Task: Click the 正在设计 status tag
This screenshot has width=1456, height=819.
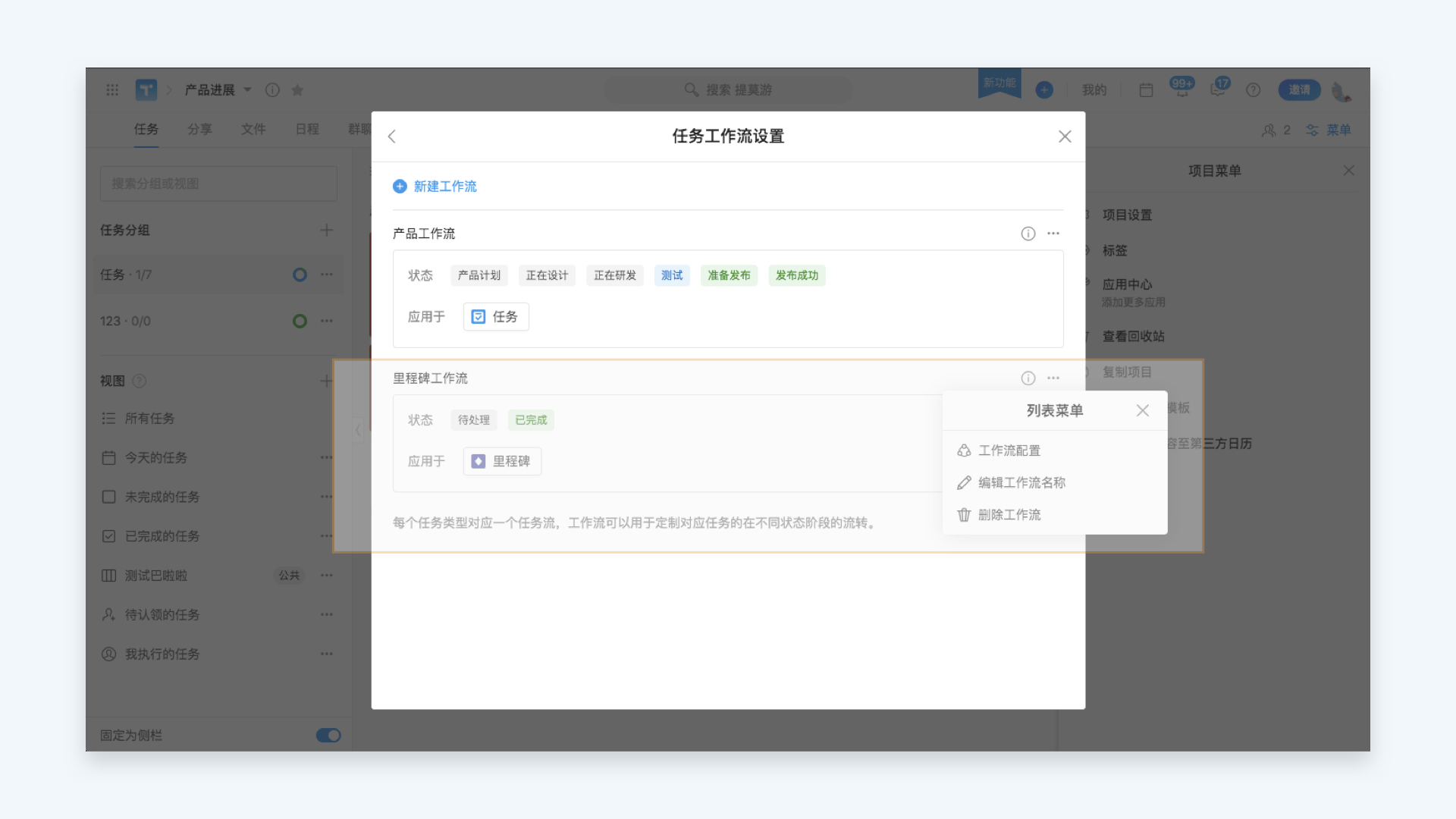Action: point(547,275)
